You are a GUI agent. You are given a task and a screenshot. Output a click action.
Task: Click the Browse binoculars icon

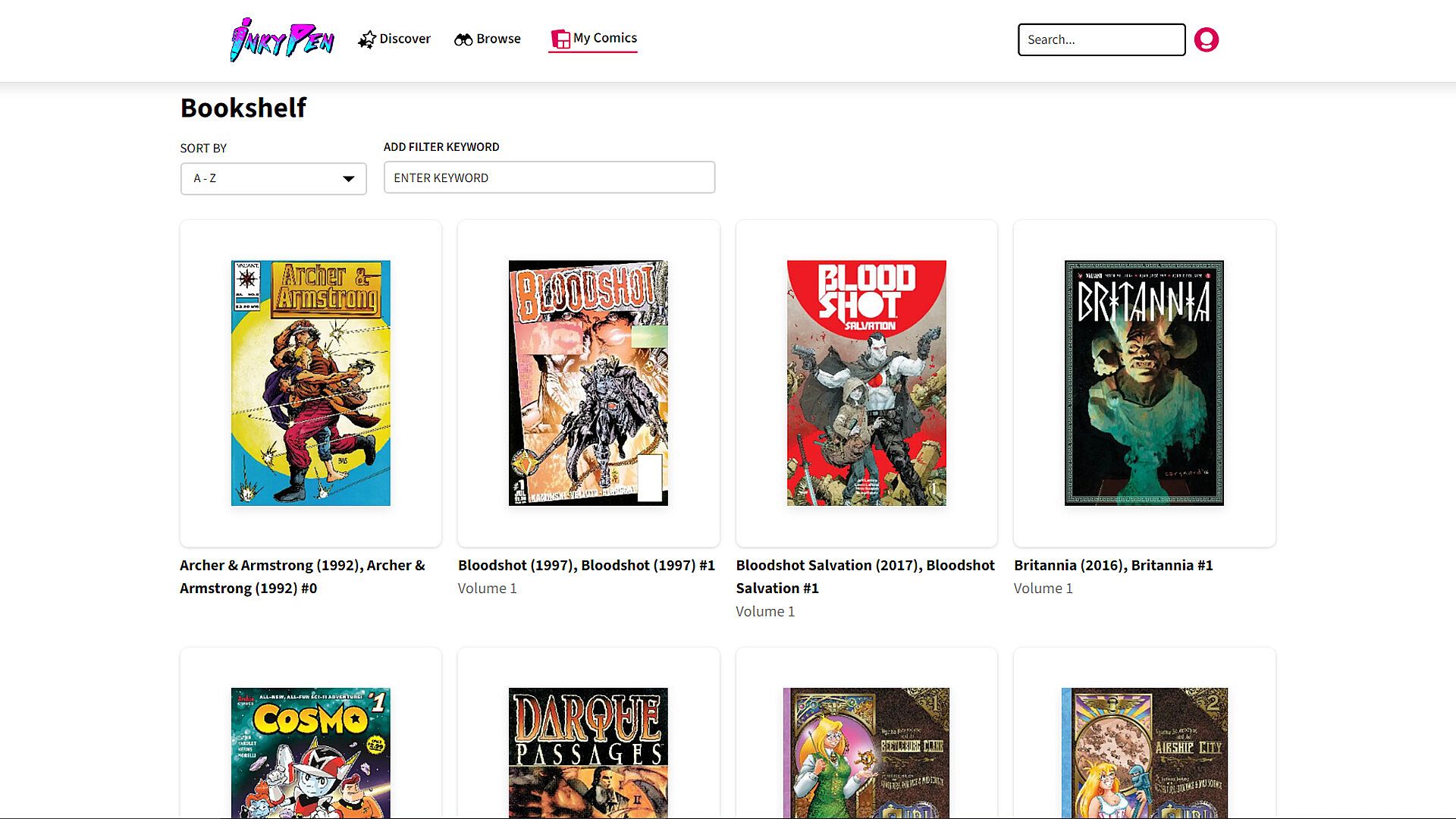[x=463, y=39]
